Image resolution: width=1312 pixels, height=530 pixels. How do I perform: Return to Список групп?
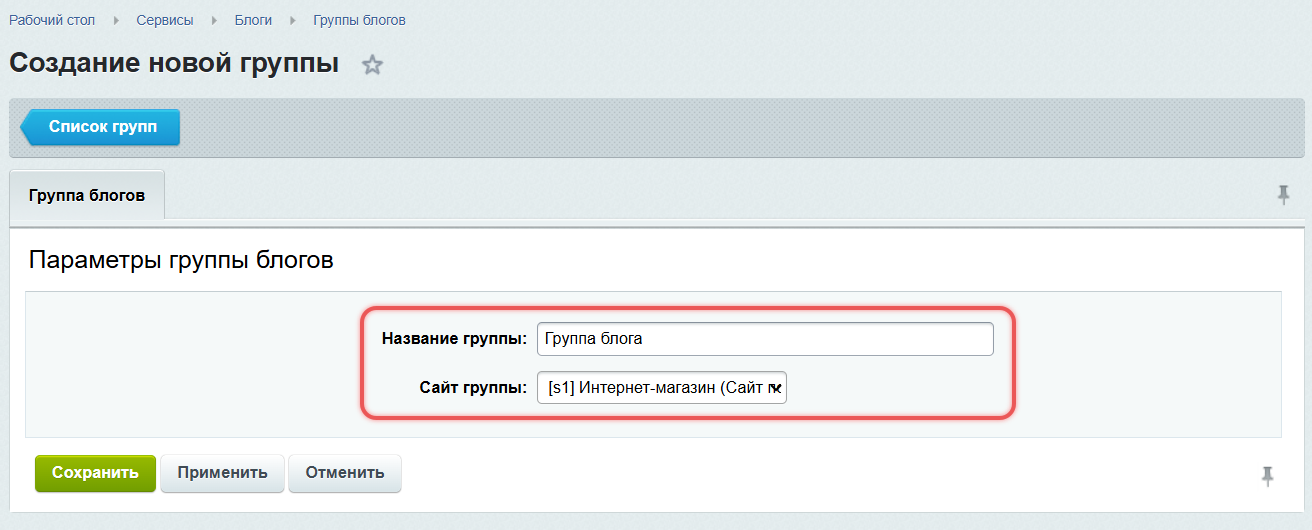pyautogui.click(x=101, y=128)
